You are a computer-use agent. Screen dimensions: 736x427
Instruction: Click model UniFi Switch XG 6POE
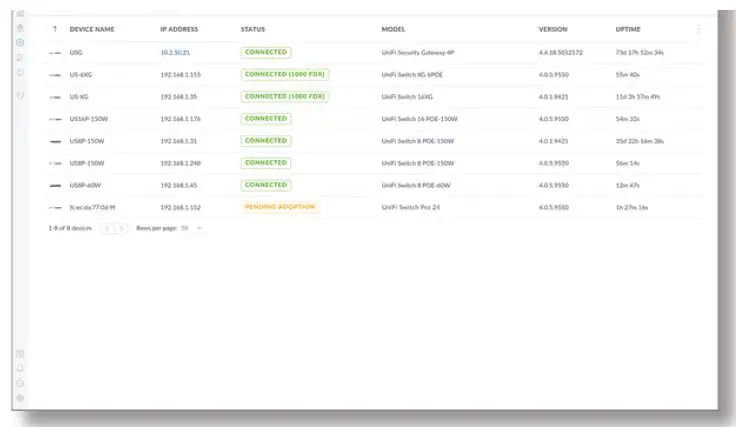tap(412, 75)
